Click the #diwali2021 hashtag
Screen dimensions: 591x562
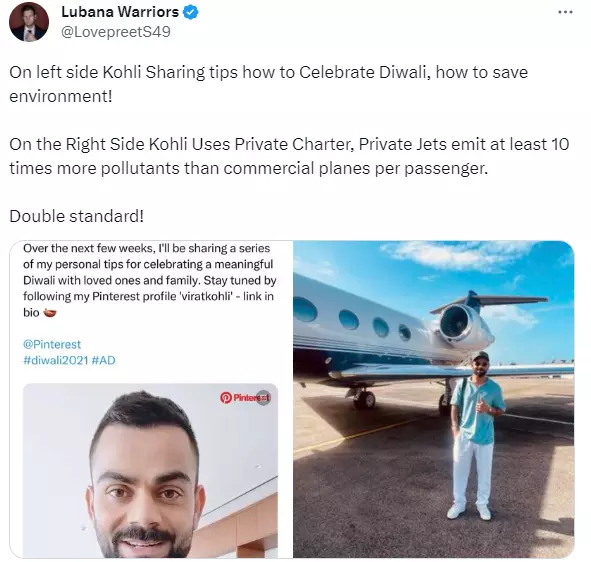(x=55, y=360)
